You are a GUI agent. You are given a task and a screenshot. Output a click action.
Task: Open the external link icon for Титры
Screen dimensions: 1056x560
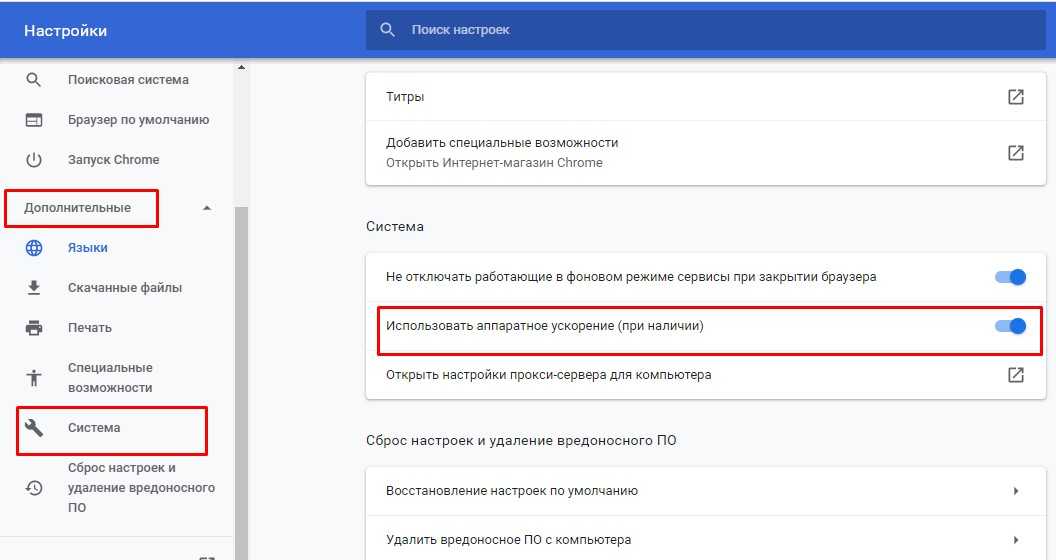(1015, 97)
